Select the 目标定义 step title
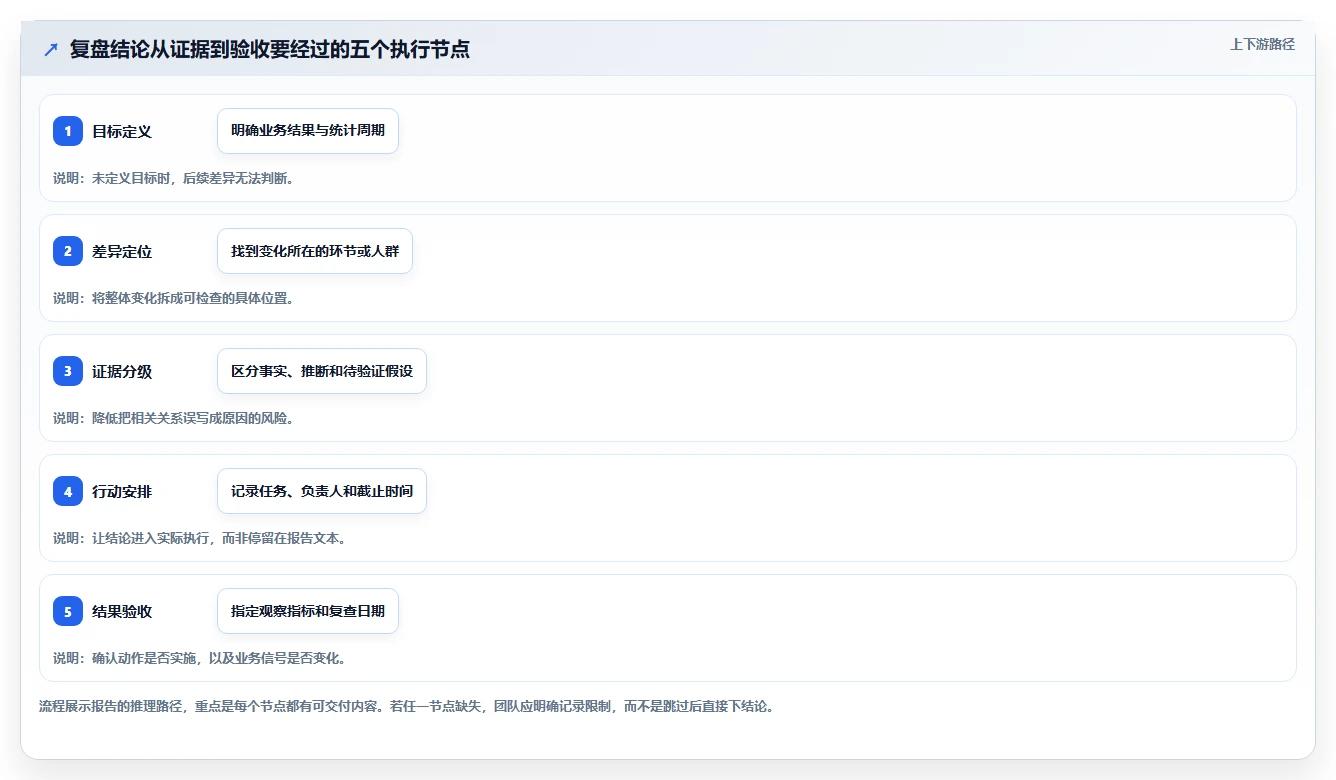The height and width of the screenshot is (780, 1336). [x=122, y=131]
